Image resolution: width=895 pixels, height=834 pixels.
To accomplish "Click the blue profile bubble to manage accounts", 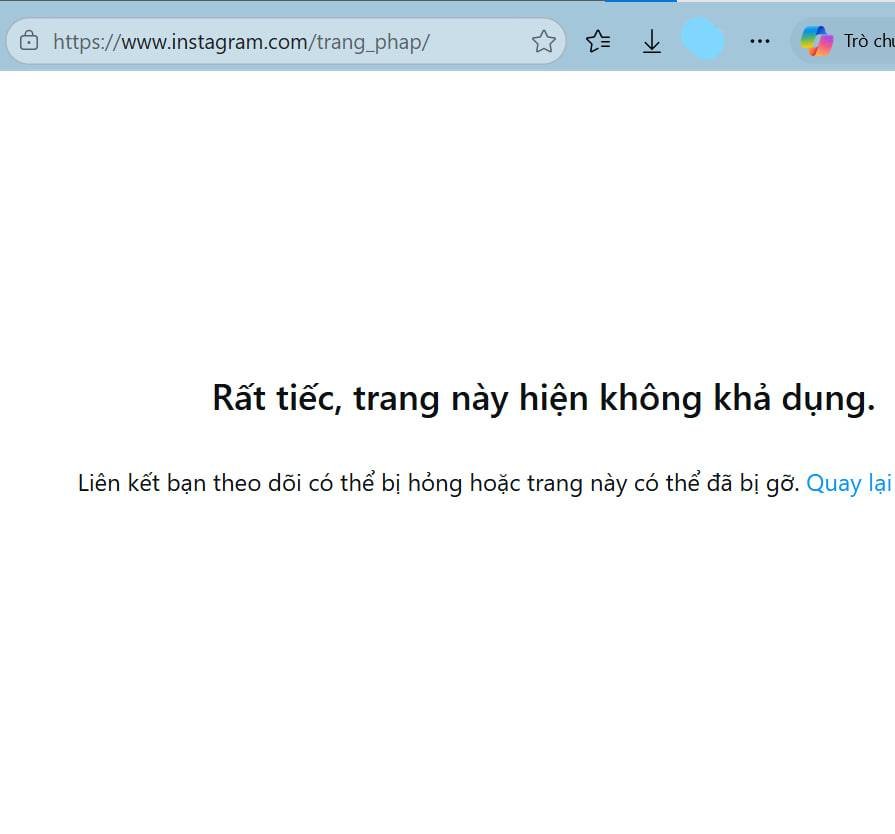I will (x=704, y=41).
